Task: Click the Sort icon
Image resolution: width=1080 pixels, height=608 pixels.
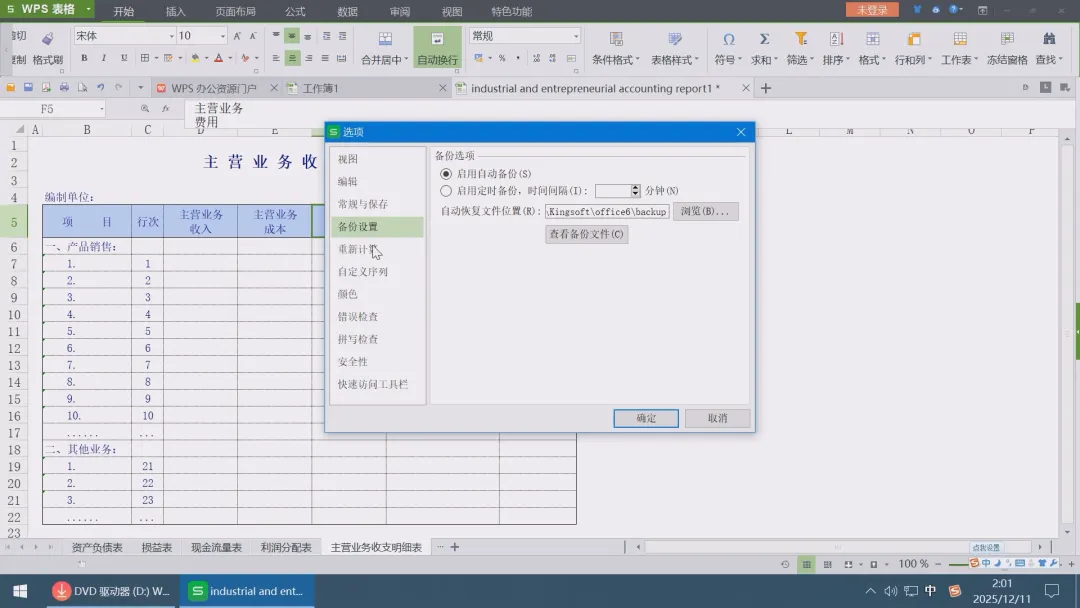Action: point(836,39)
